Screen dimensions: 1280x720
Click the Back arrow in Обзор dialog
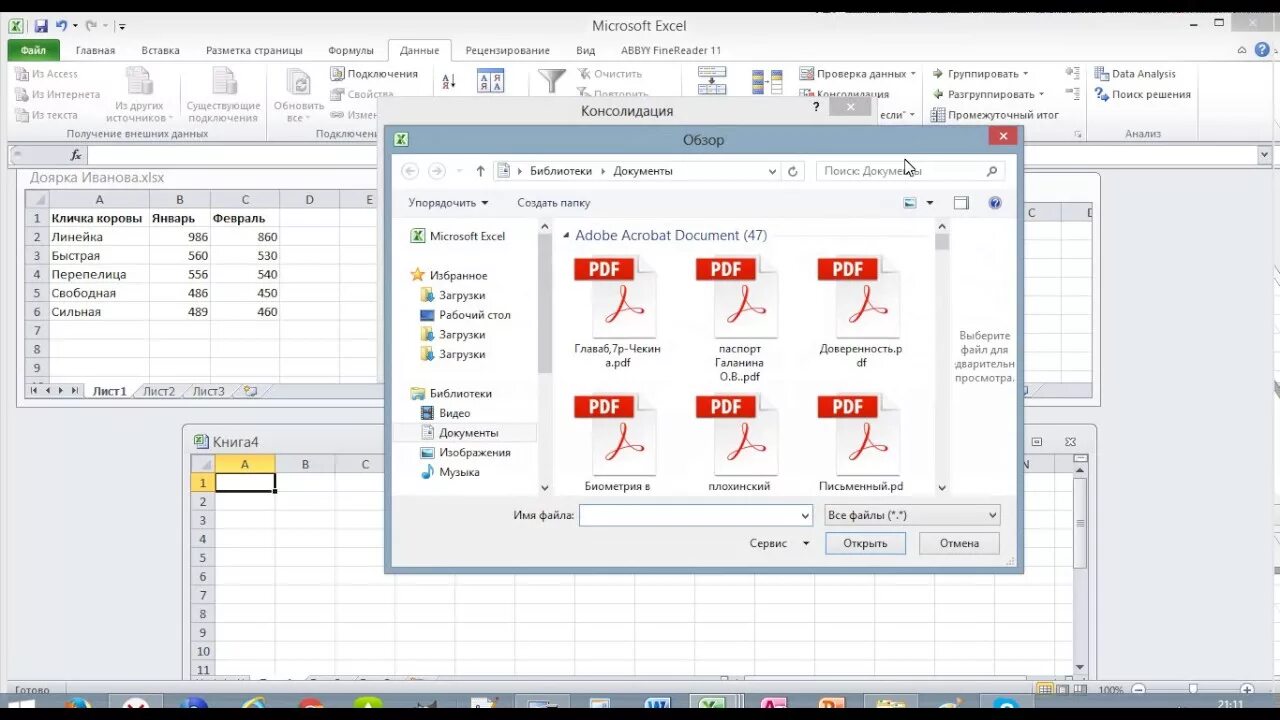click(410, 171)
